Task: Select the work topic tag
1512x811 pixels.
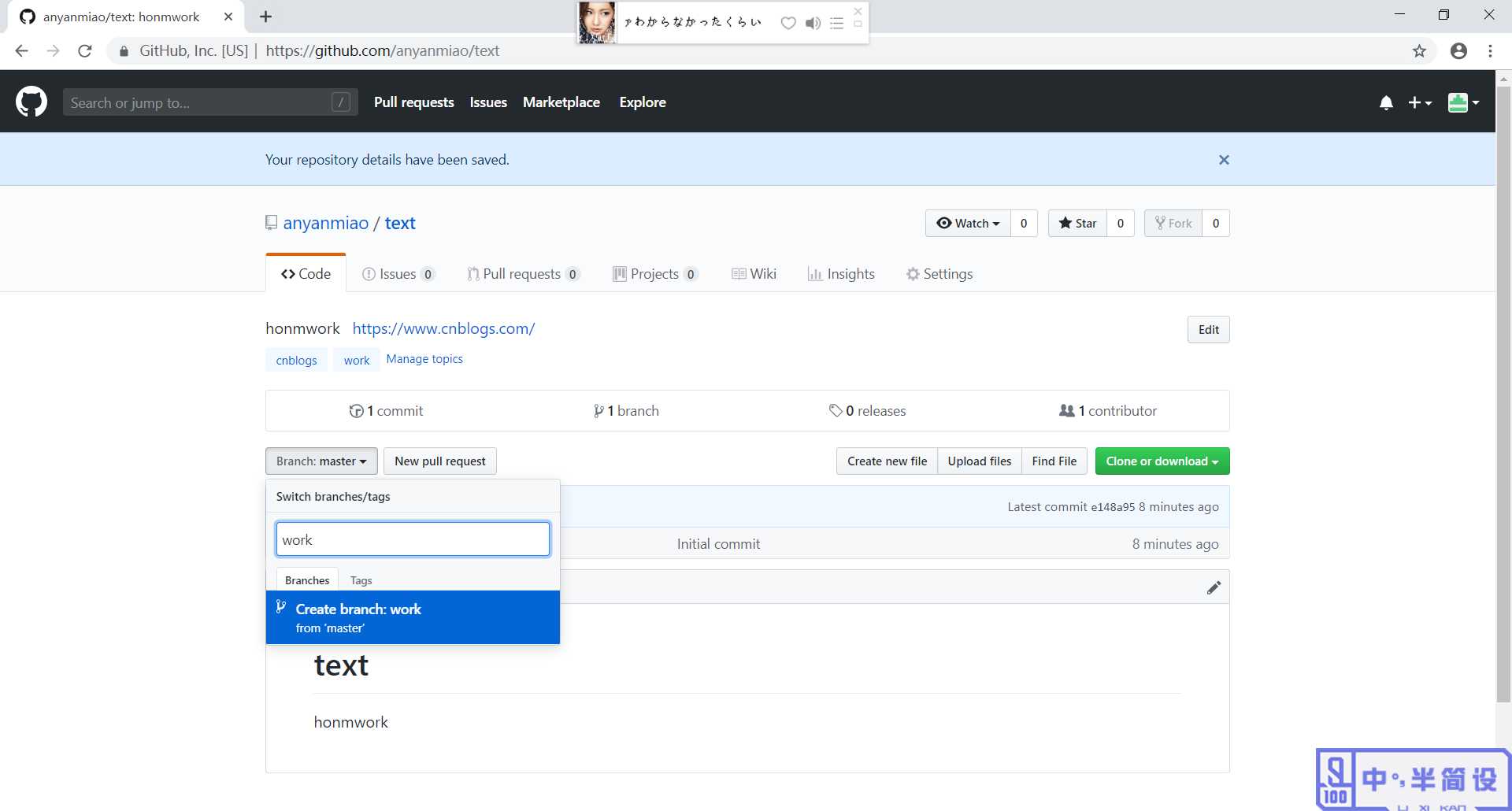Action: pyautogui.click(x=357, y=360)
